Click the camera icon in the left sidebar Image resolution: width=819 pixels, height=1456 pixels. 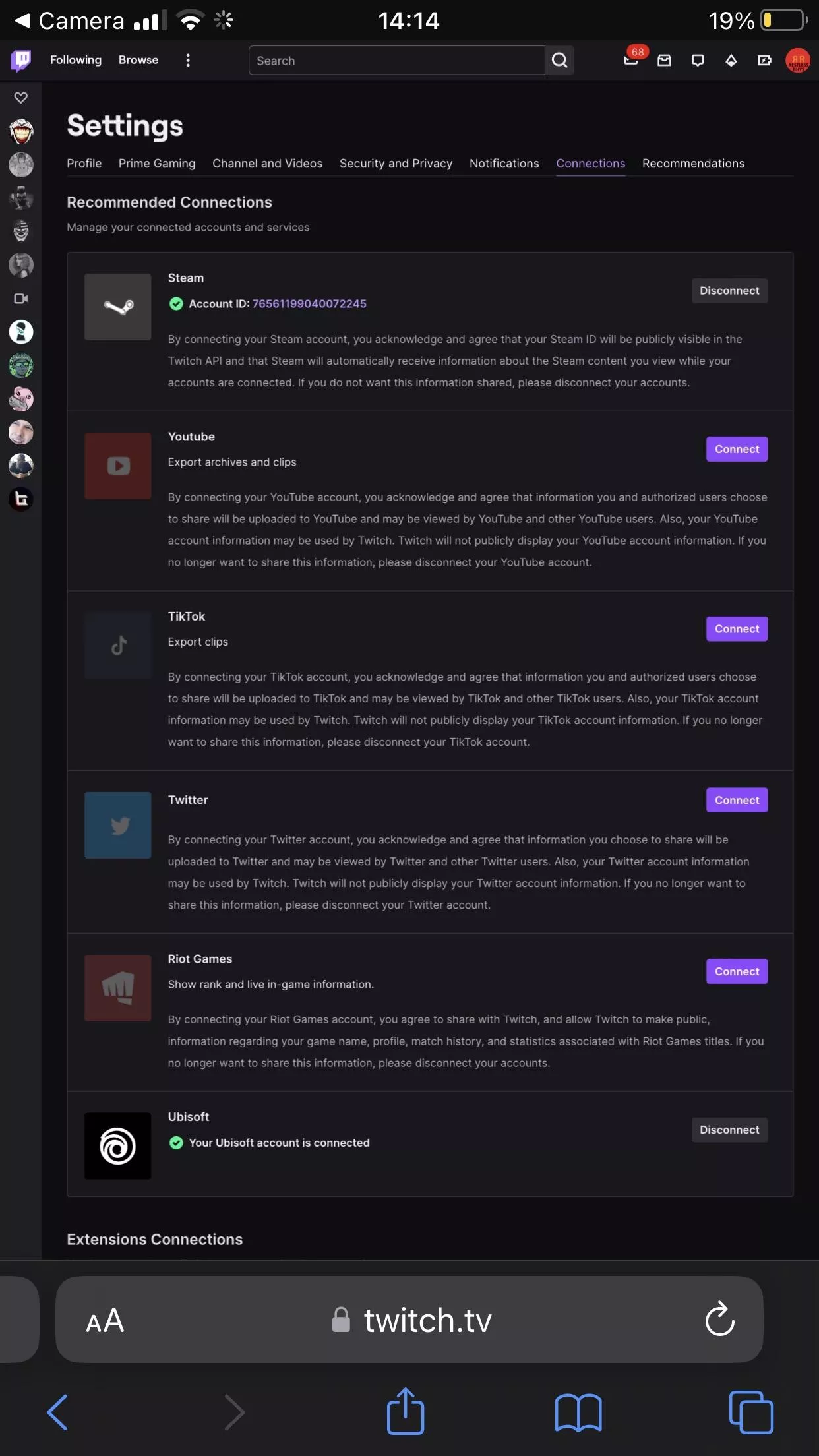(20, 299)
